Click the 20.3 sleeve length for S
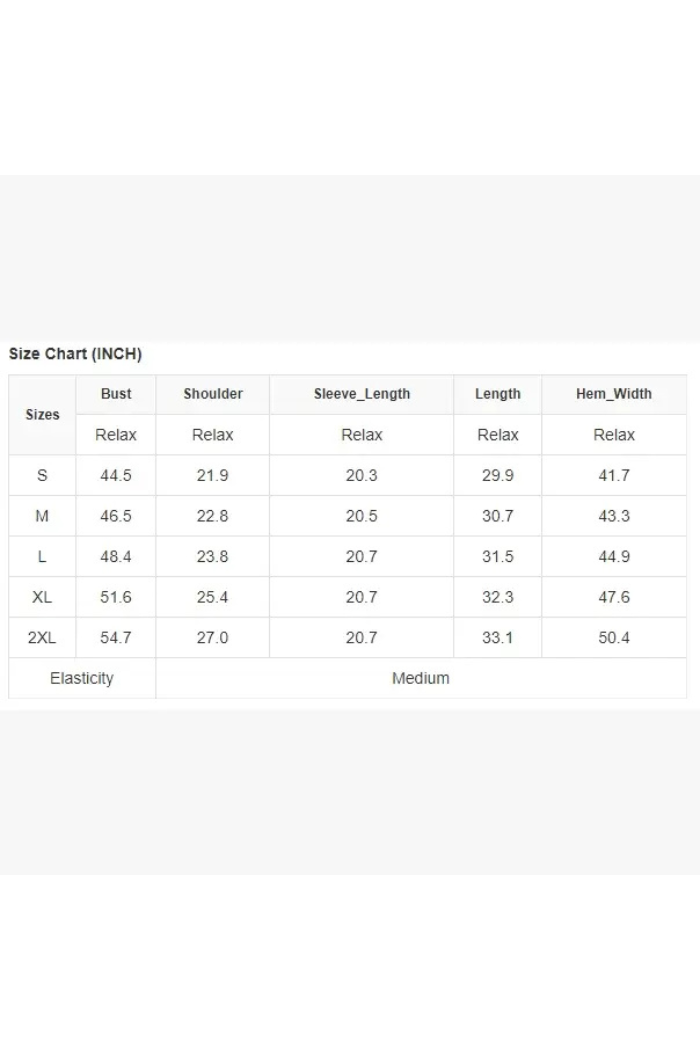This screenshot has width=700, height=1050. click(x=361, y=476)
